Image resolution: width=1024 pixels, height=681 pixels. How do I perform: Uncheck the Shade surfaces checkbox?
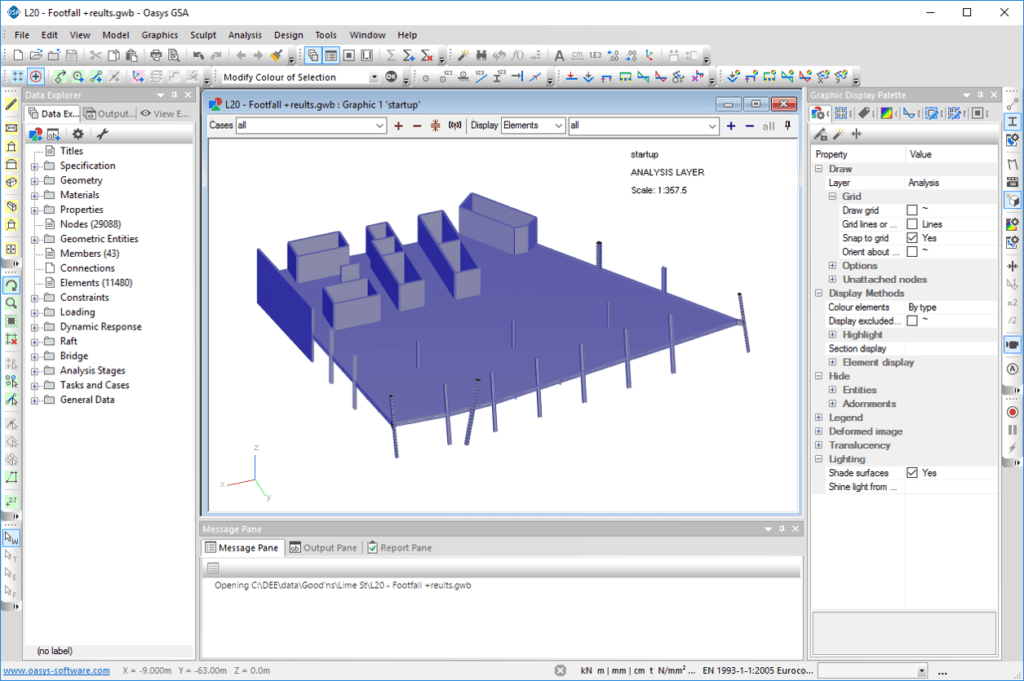click(912, 473)
